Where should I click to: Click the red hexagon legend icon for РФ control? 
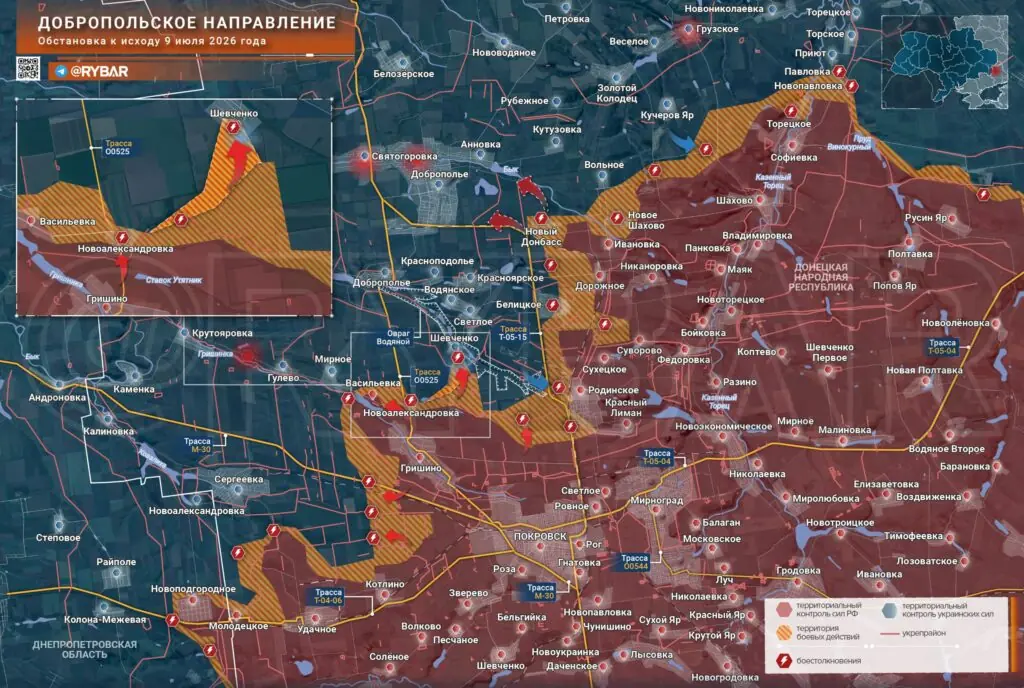(x=784, y=610)
